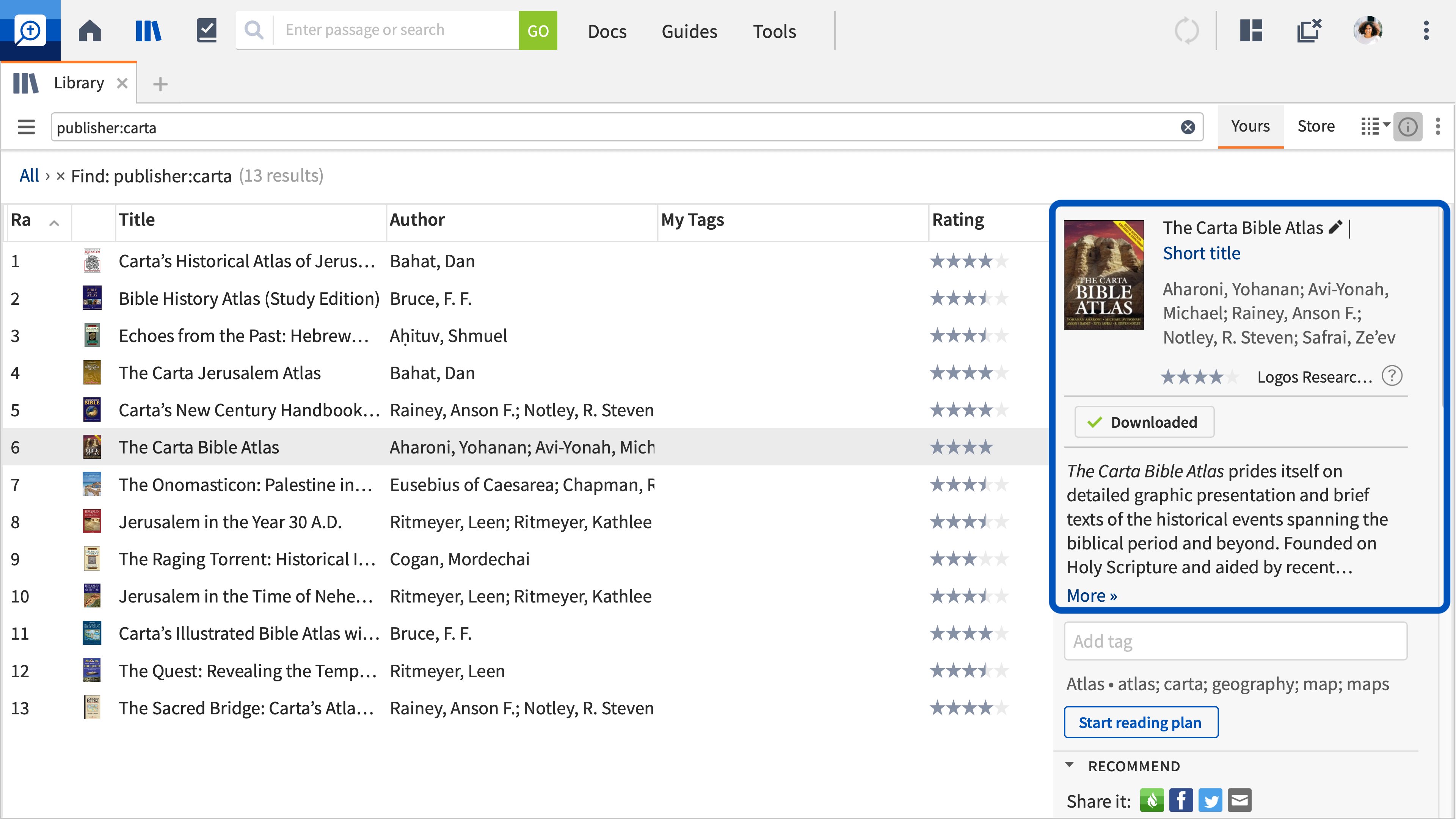The width and height of the screenshot is (1456, 819).
Task: Open user profile avatar
Action: point(1368,30)
